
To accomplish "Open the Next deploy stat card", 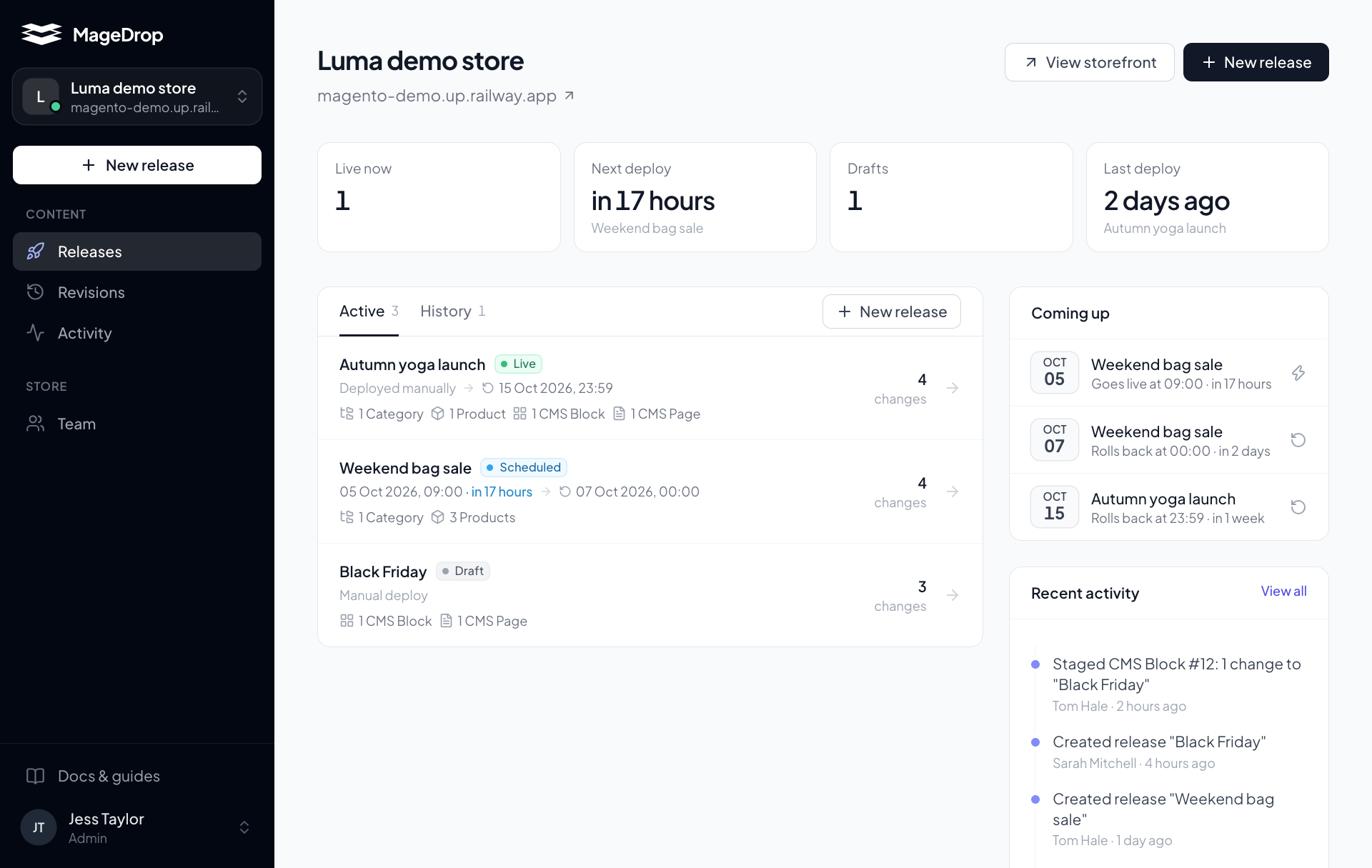I will click(x=695, y=197).
